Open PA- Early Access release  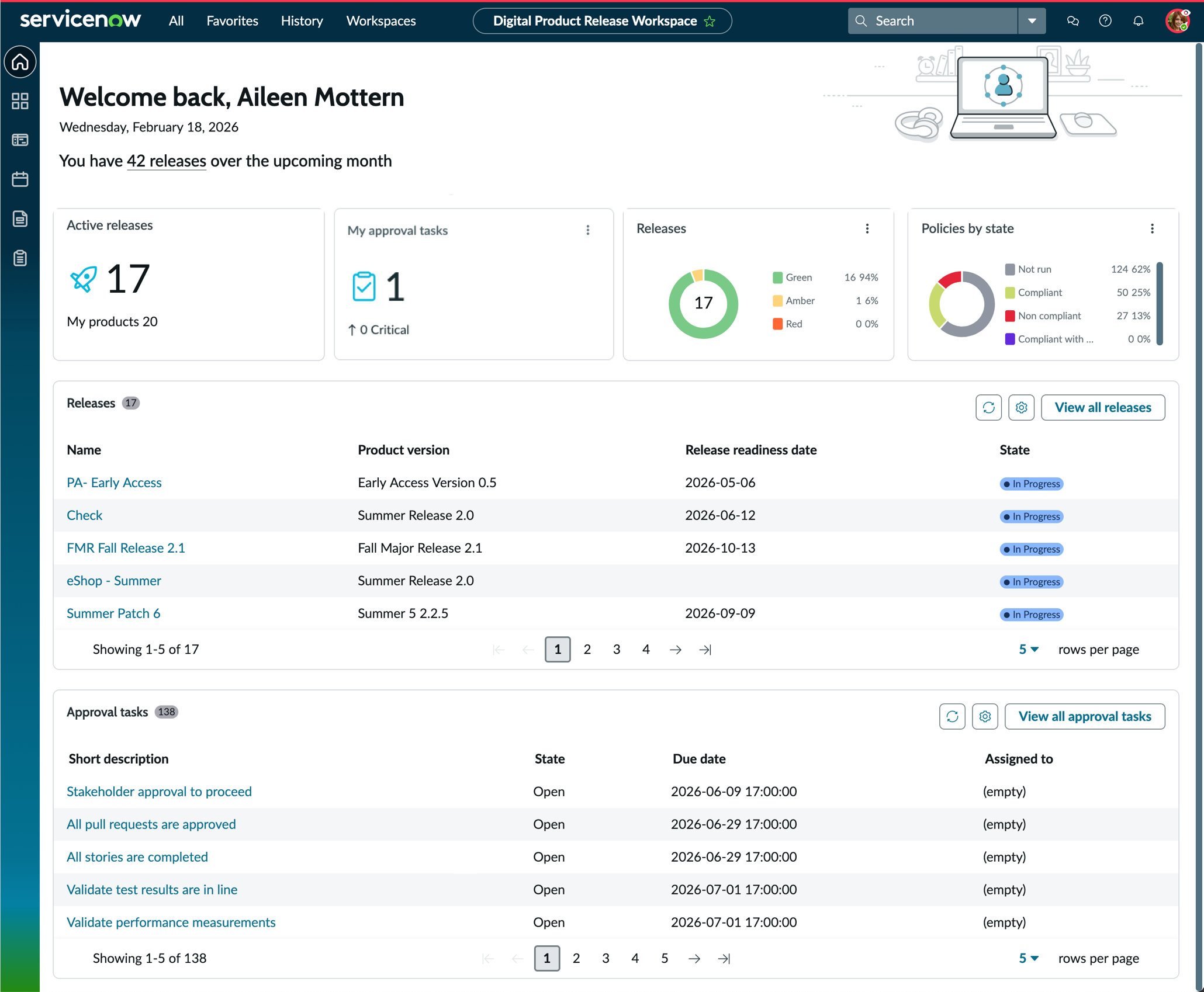[x=114, y=483]
